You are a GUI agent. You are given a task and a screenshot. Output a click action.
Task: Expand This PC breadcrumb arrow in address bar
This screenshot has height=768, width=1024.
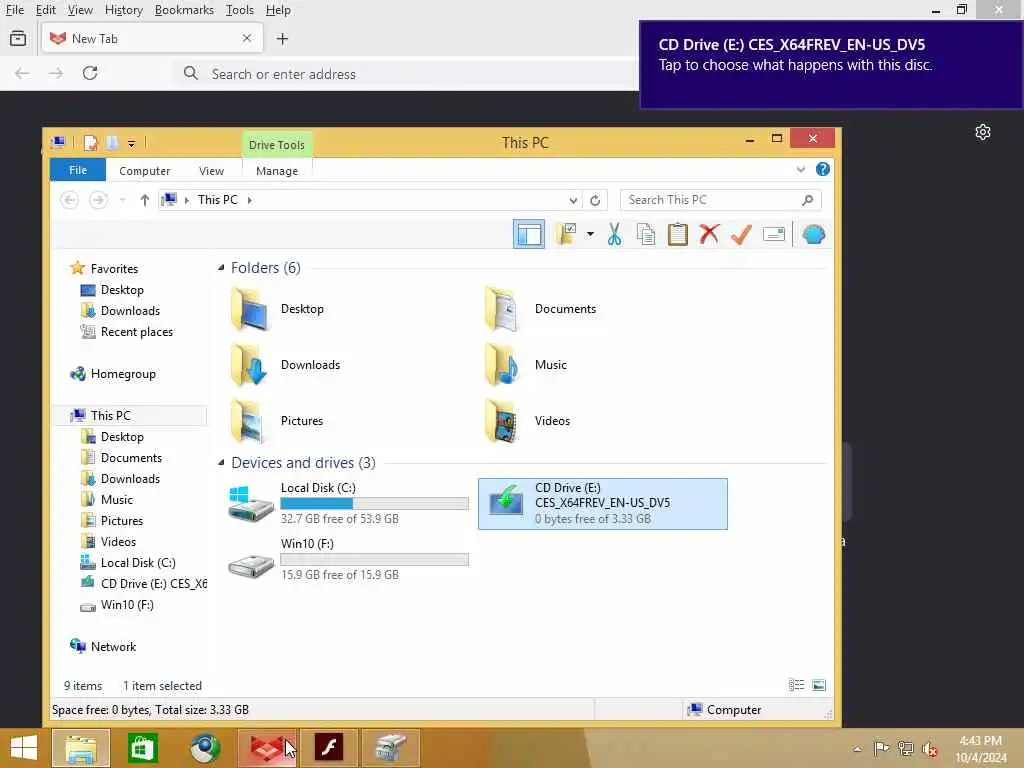(249, 200)
